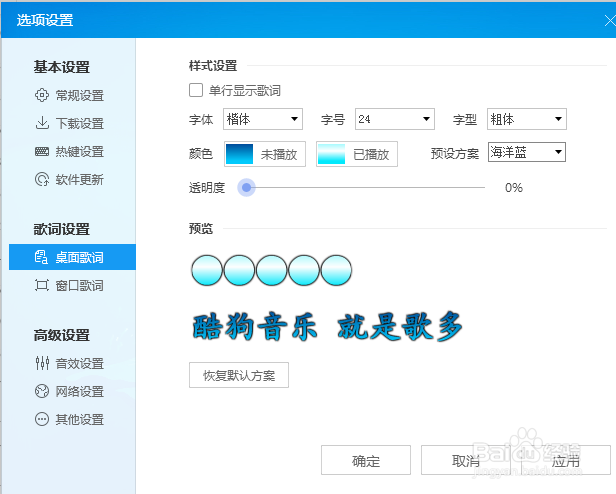Click the 常规设置 gear icon
Screen dimensions: 616x494
pyautogui.click(x=42, y=95)
